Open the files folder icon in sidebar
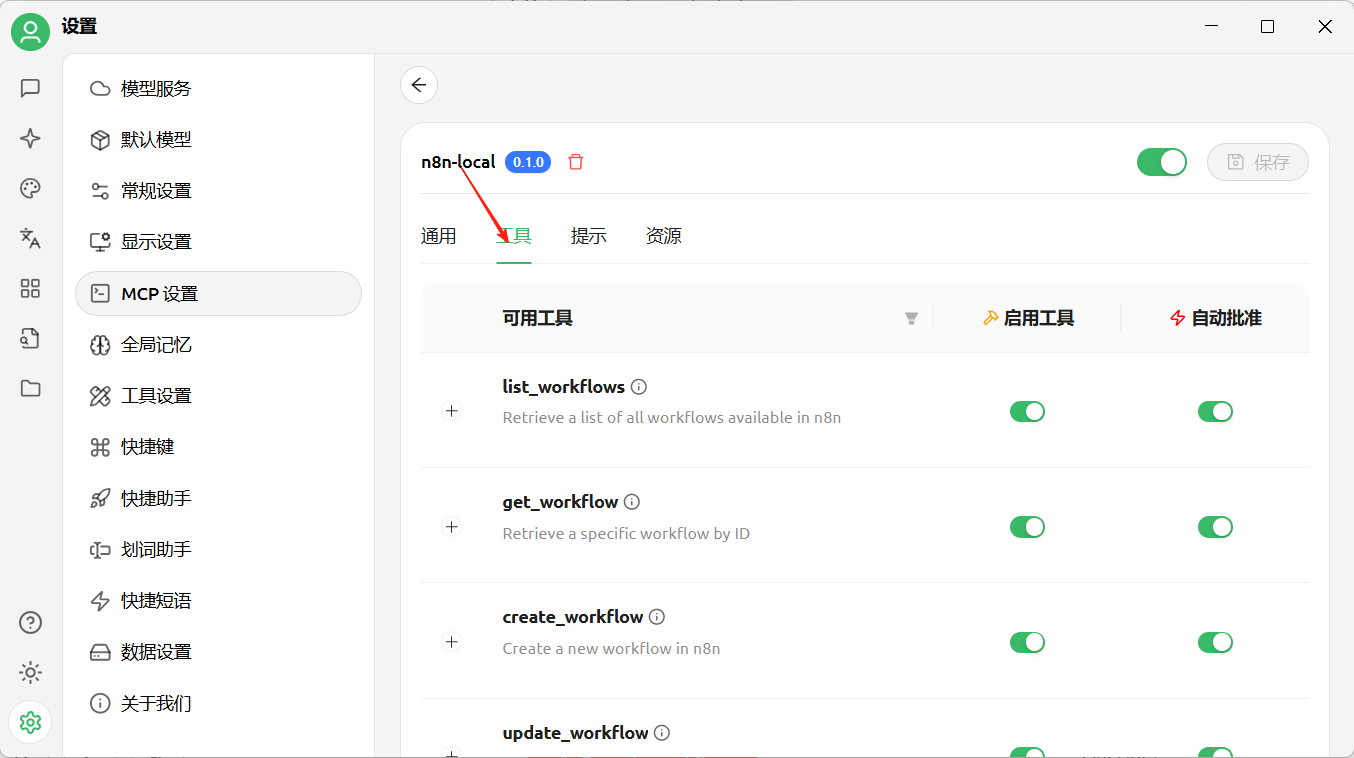 [x=30, y=389]
